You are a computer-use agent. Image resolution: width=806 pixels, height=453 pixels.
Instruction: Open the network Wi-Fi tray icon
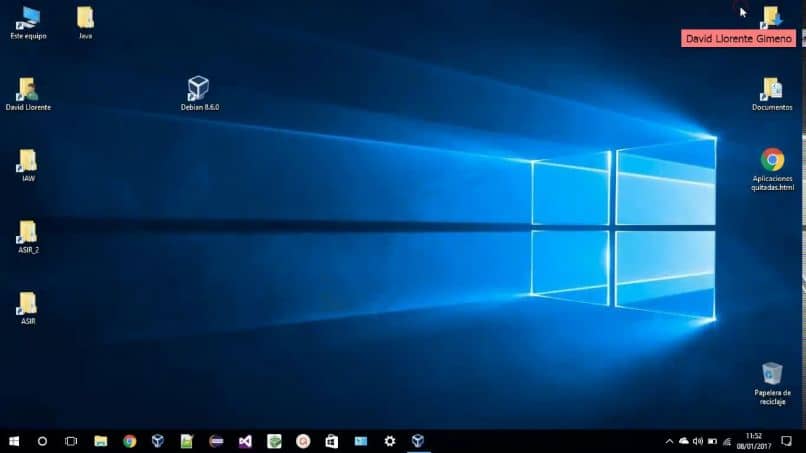click(x=726, y=441)
